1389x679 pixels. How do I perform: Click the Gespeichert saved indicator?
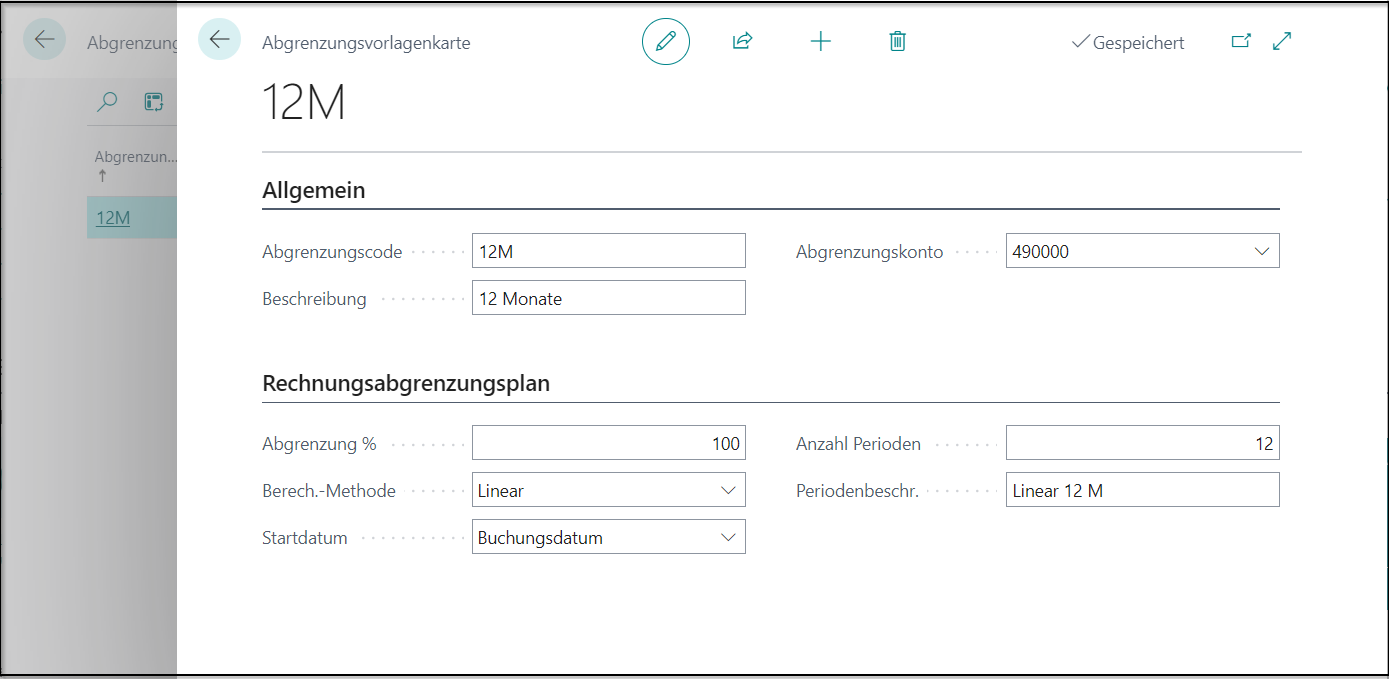(1128, 43)
